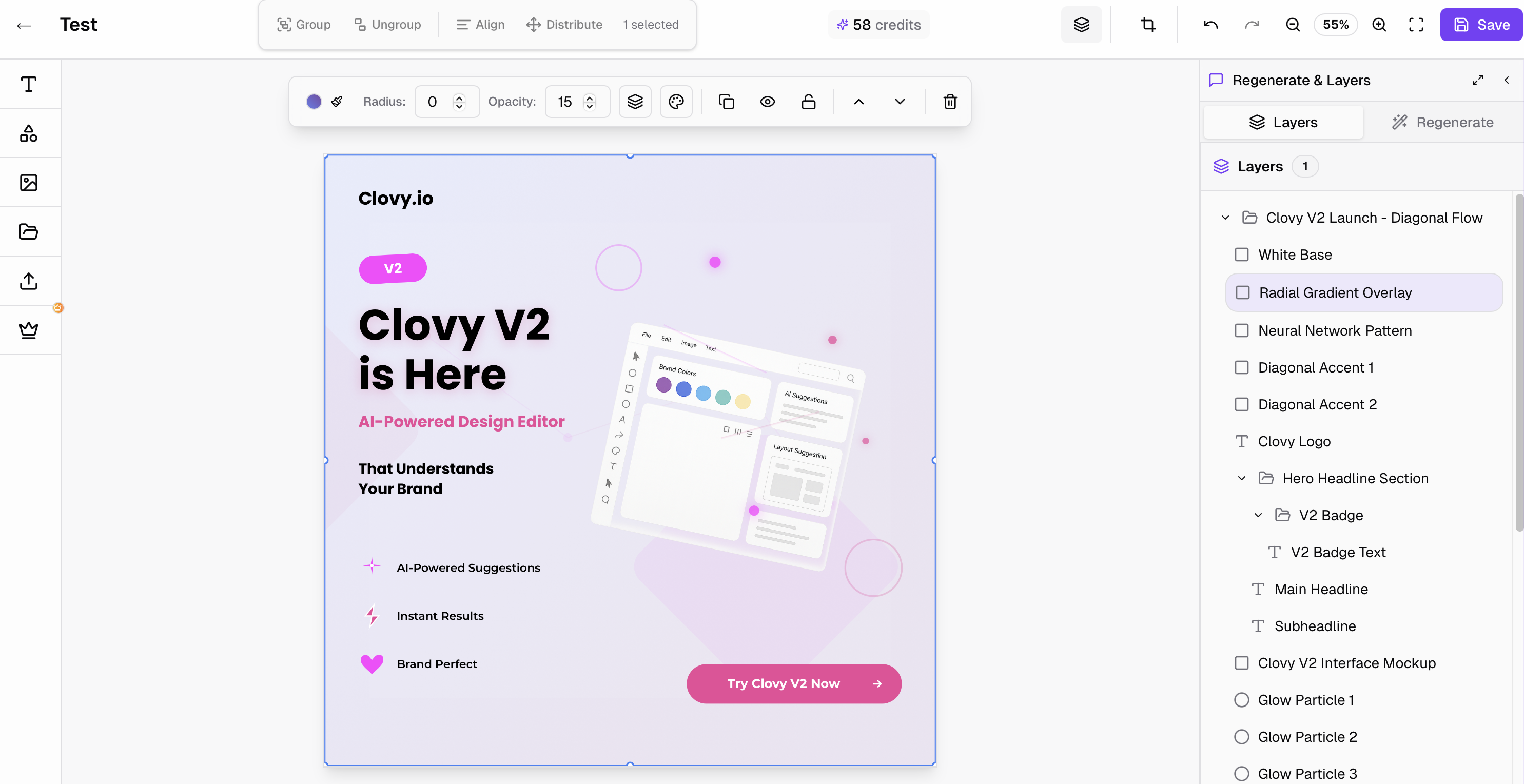The image size is (1524, 784).
Task: Switch to the Regenerate tab
Action: [1443, 122]
